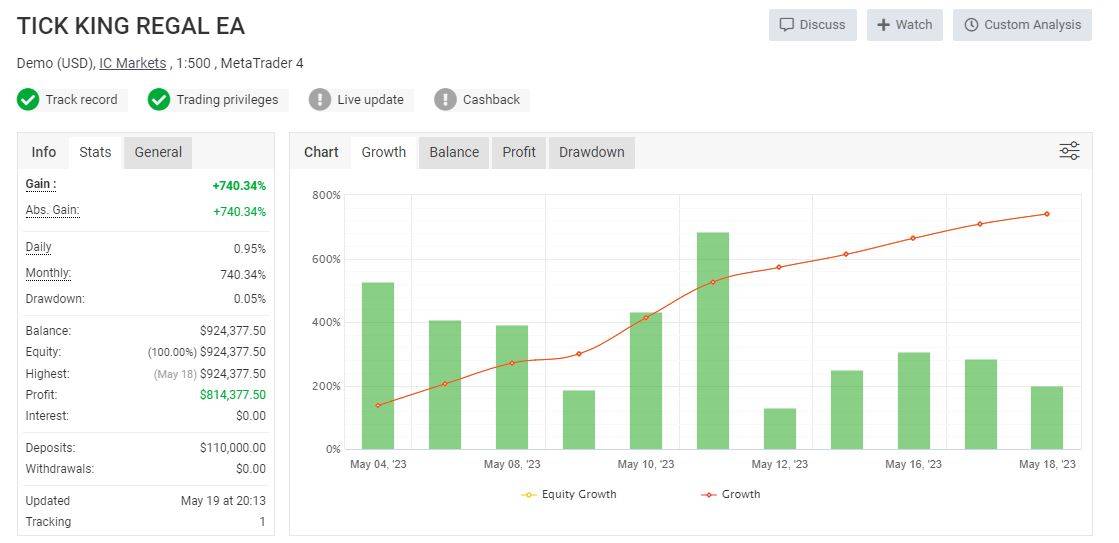
Task: Open the Custom Analysis button
Action: point(1022,25)
